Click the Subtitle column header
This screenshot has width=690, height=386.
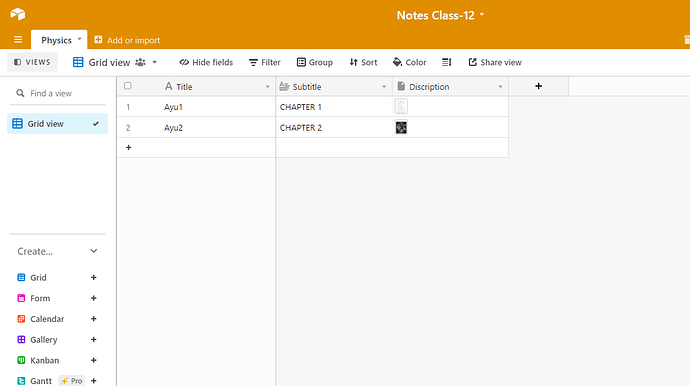[x=334, y=87]
